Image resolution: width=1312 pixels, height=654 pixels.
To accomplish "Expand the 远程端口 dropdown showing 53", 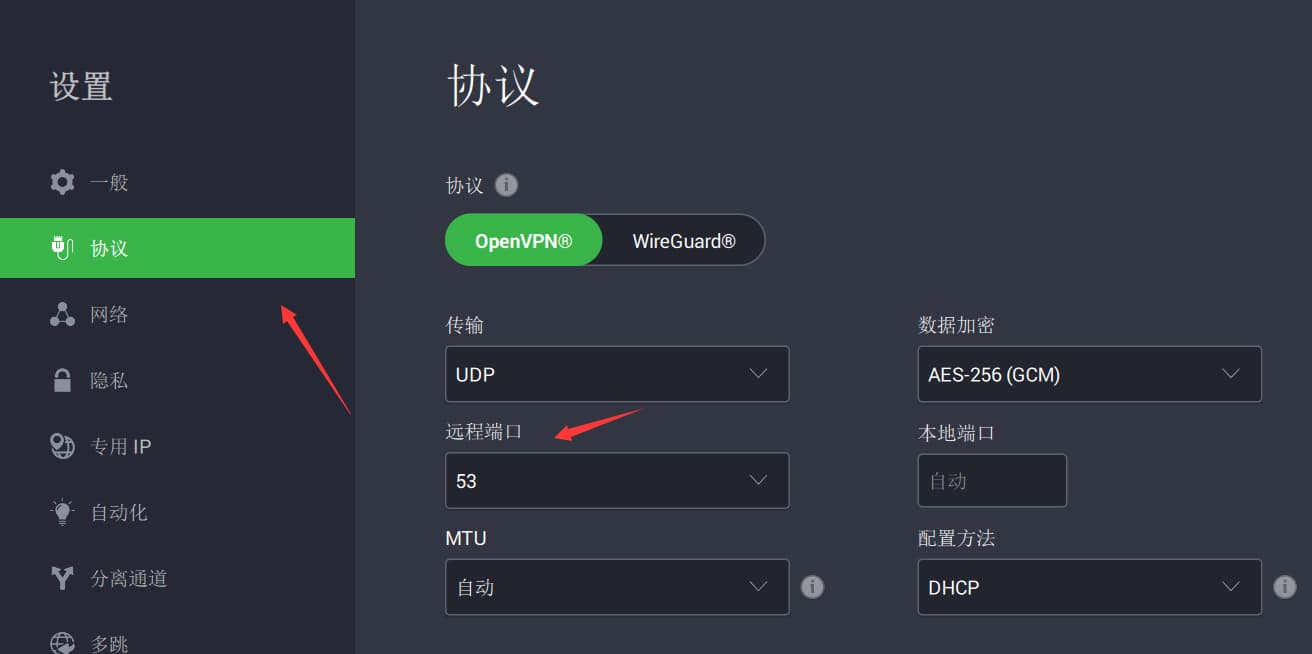I will (x=617, y=481).
